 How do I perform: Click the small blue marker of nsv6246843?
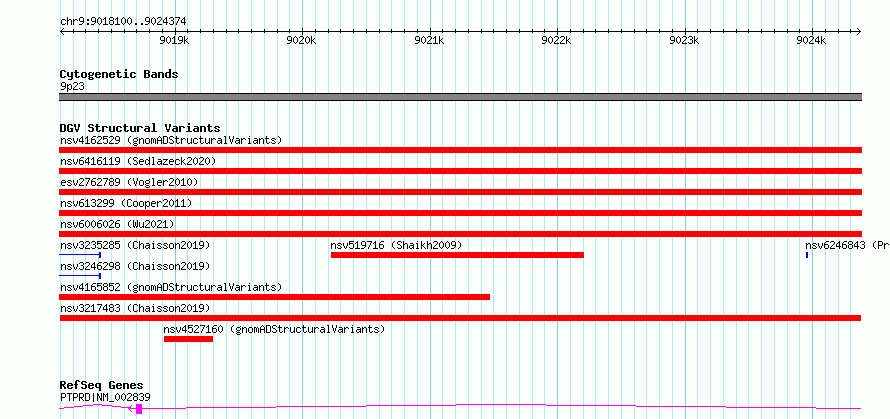click(x=807, y=255)
